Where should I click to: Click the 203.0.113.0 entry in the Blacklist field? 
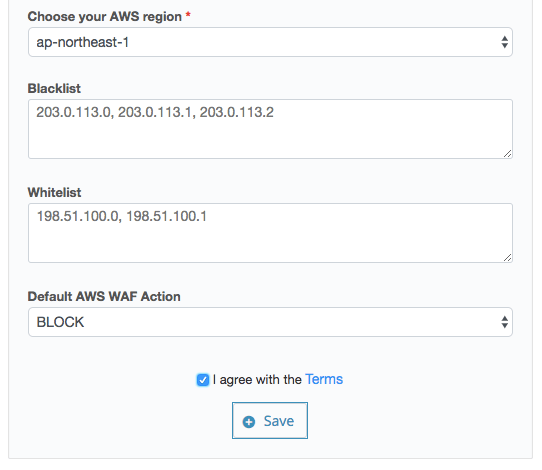click(x=73, y=112)
